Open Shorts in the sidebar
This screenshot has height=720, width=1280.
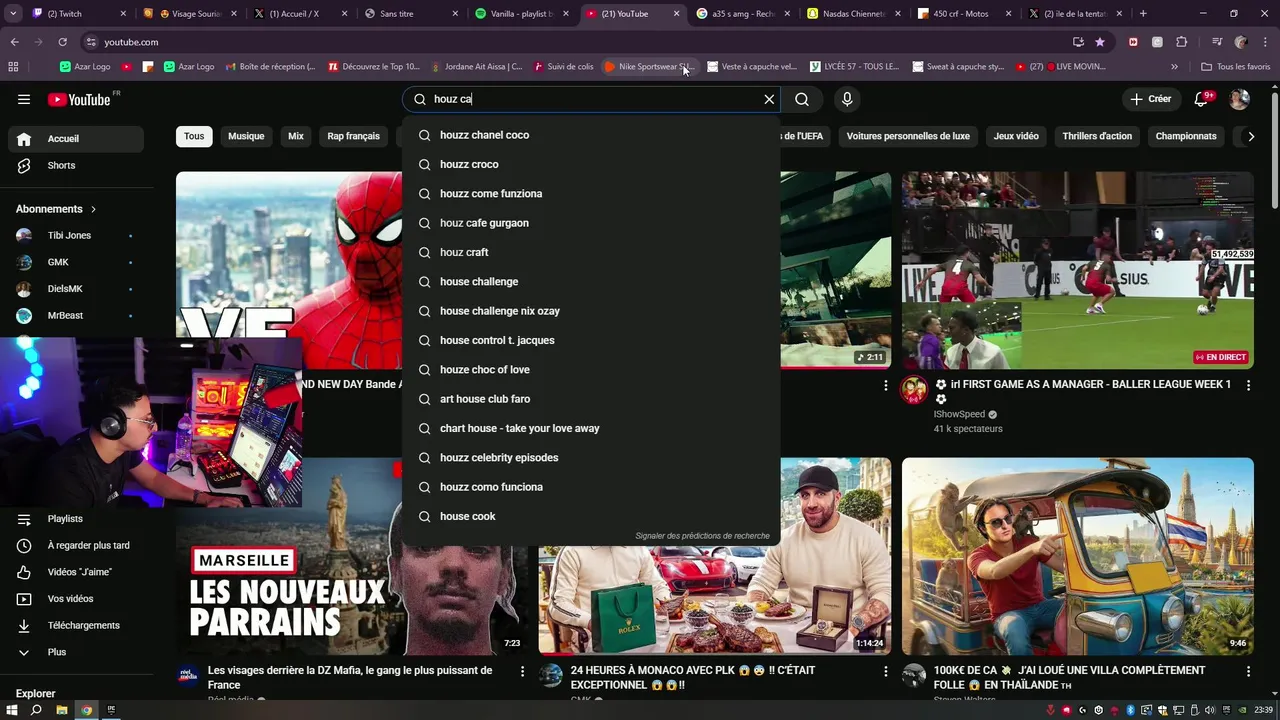(x=76, y=165)
